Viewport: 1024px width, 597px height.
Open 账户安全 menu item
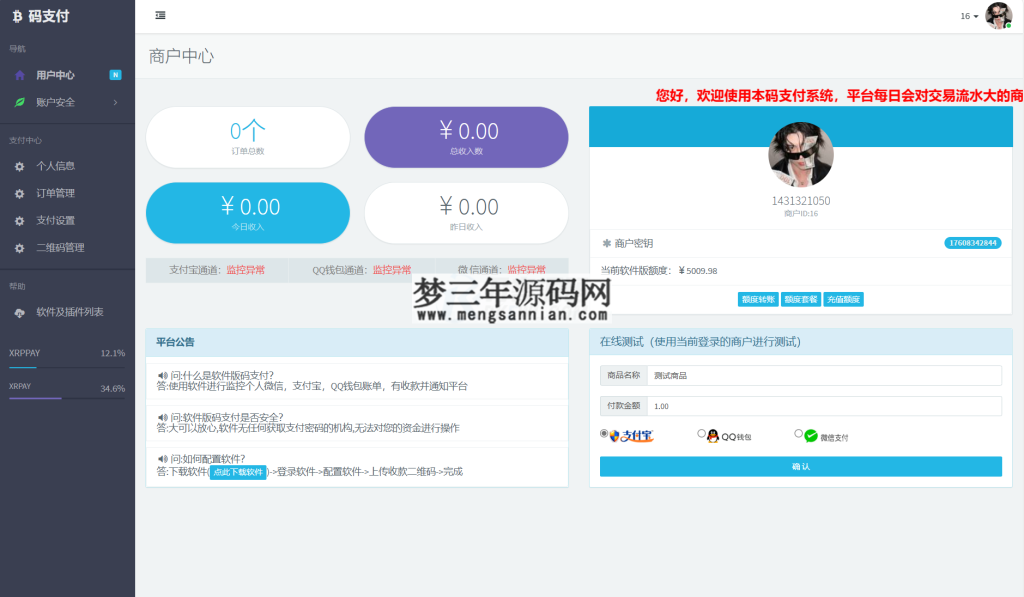coord(67,103)
